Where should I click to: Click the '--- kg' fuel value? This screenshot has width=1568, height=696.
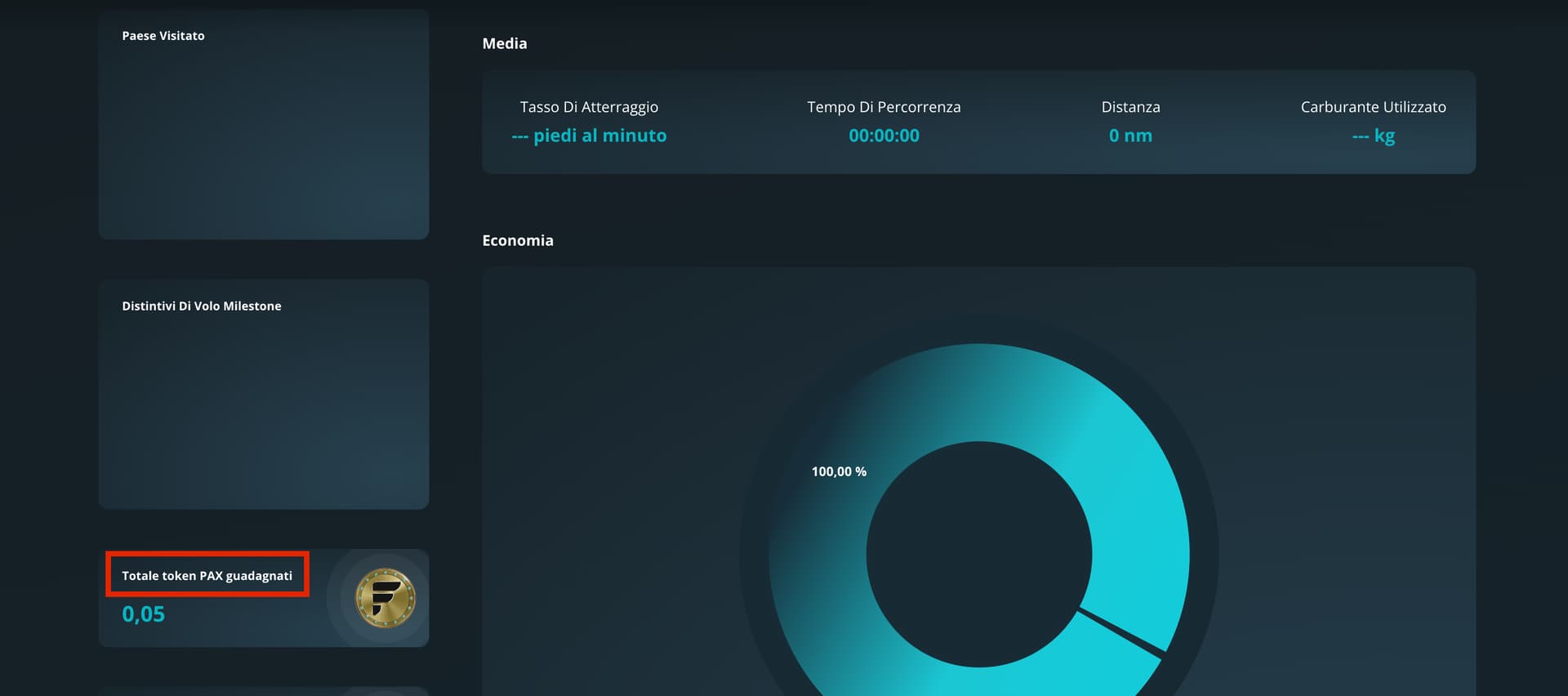pos(1373,136)
